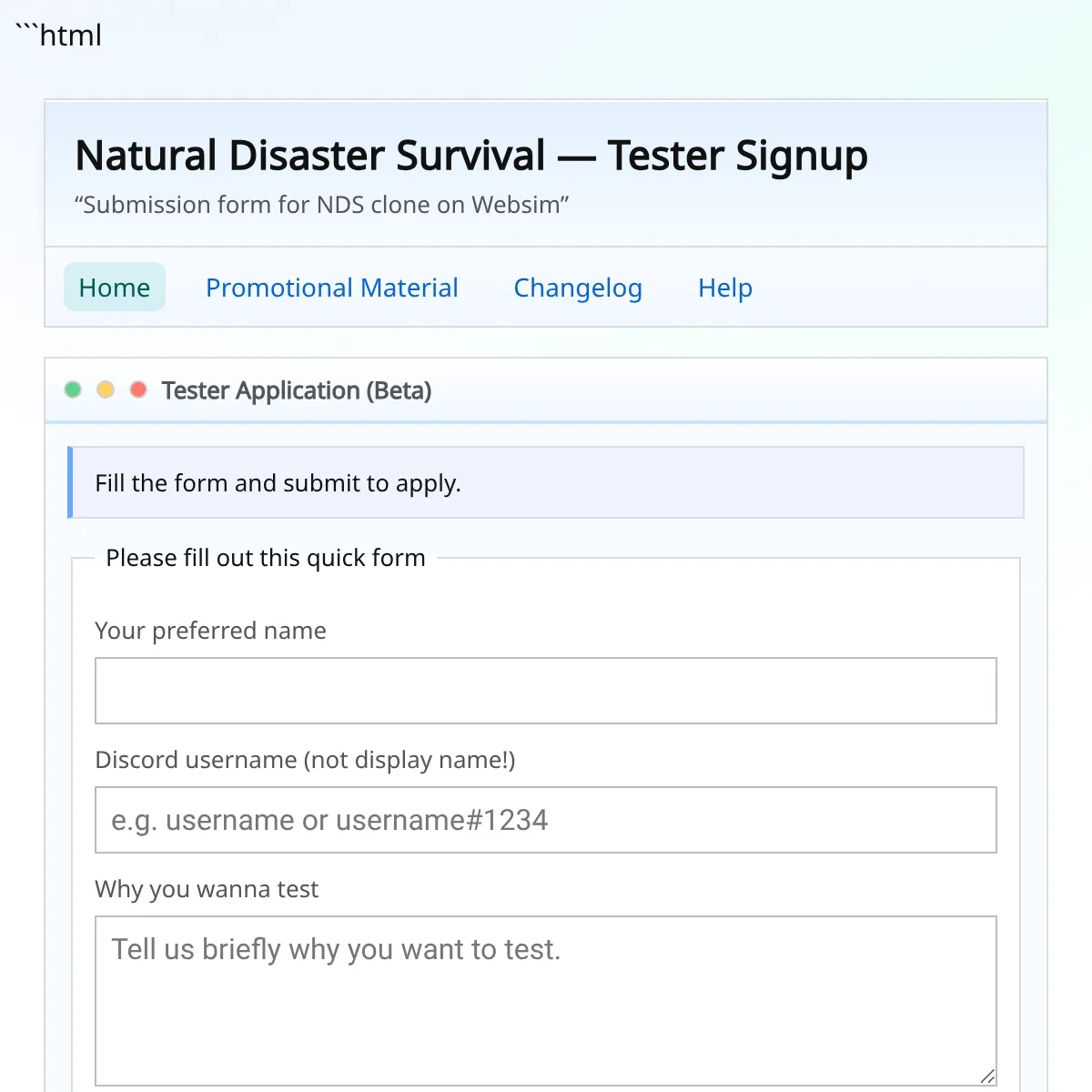Open the Promotional Material page
Screen dimensions: 1092x1092
click(332, 288)
